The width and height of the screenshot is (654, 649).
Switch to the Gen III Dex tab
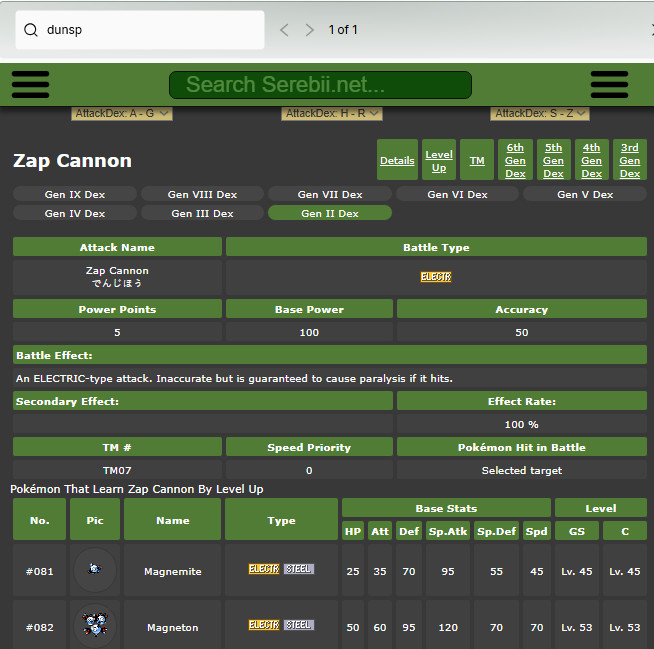point(202,213)
